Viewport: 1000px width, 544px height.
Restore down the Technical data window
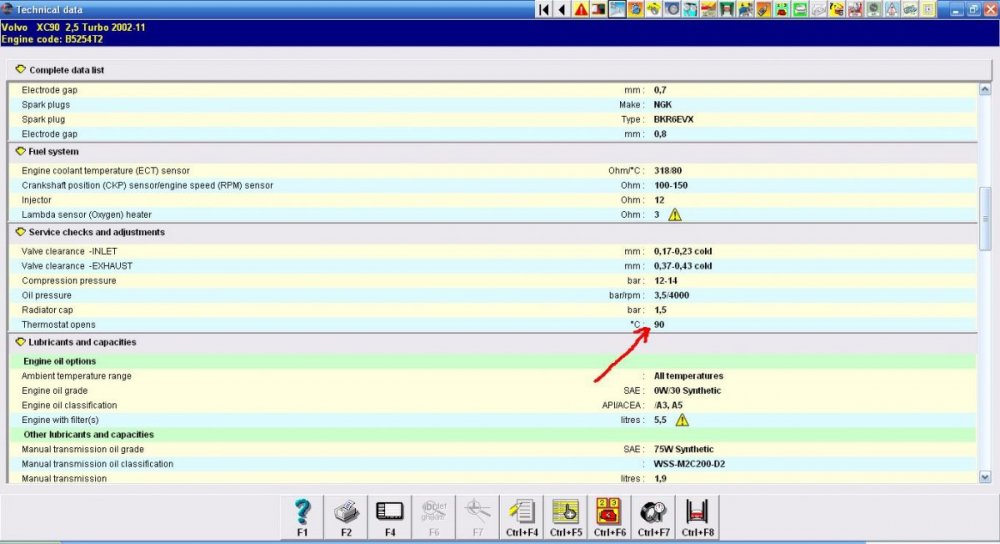coord(973,10)
